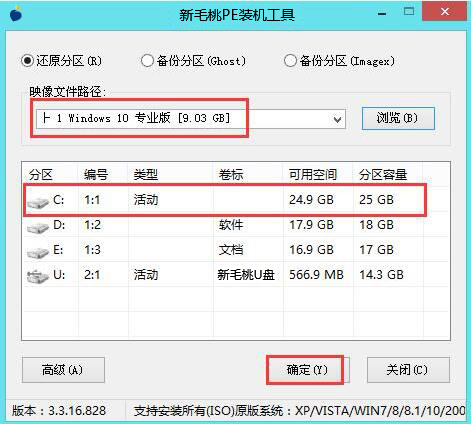Open the Windows 10 专业版 image combo box
This screenshot has width=471, height=424.
[x=191, y=119]
